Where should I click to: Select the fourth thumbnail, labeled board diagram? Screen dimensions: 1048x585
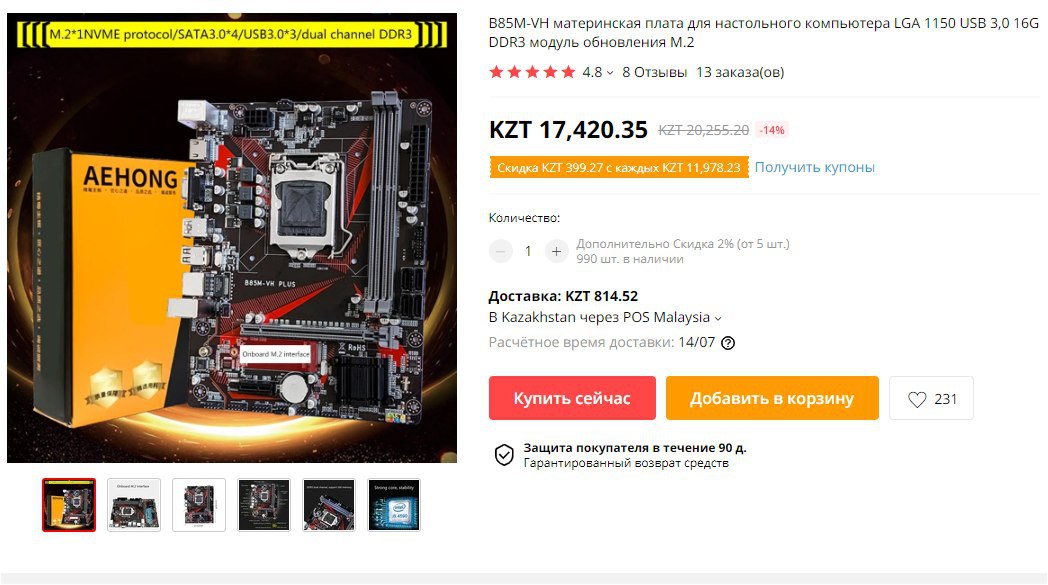pos(264,505)
